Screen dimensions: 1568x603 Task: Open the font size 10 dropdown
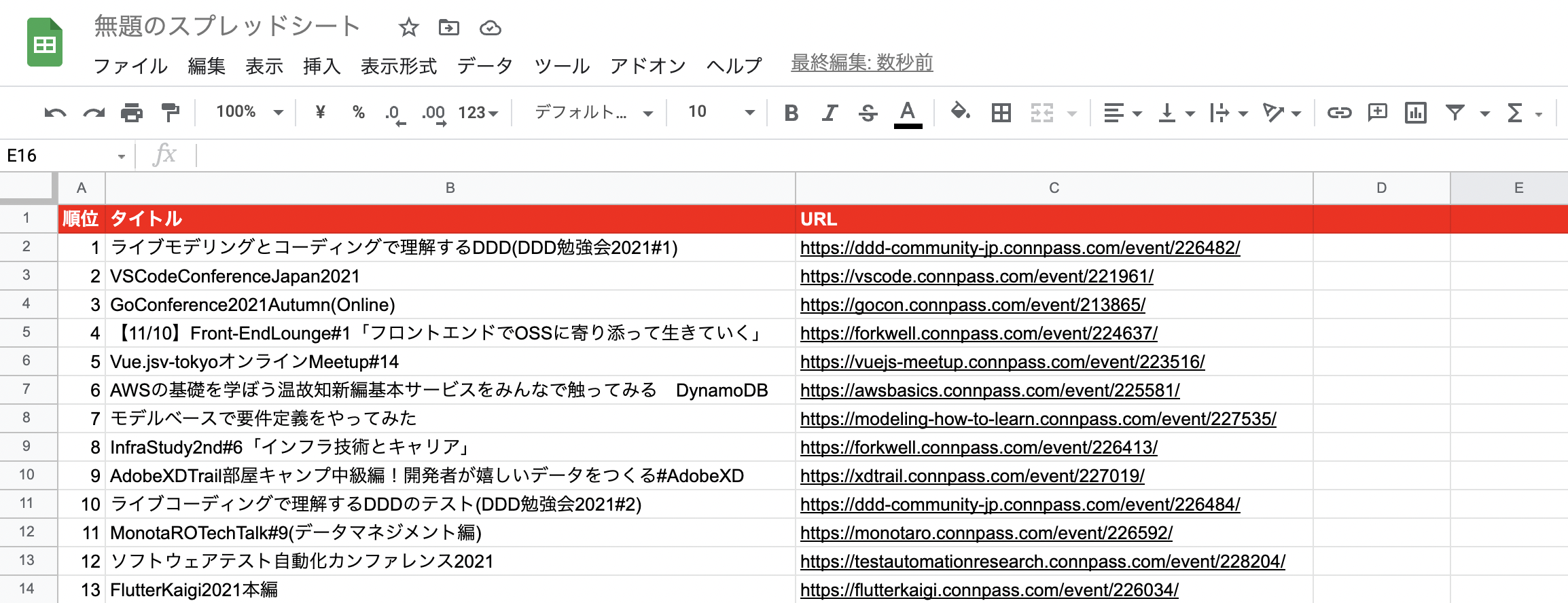pyautogui.click(x=721, y=112)
